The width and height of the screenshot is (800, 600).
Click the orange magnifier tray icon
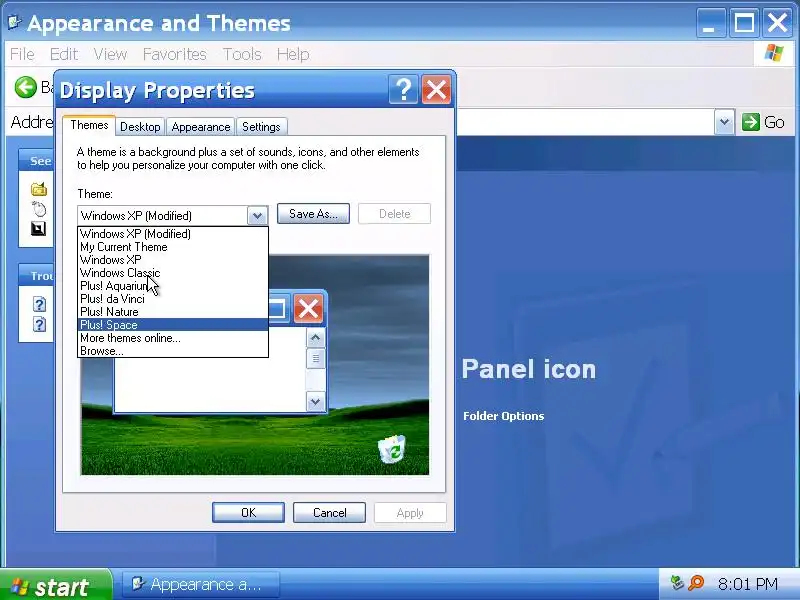pos(696,583)
